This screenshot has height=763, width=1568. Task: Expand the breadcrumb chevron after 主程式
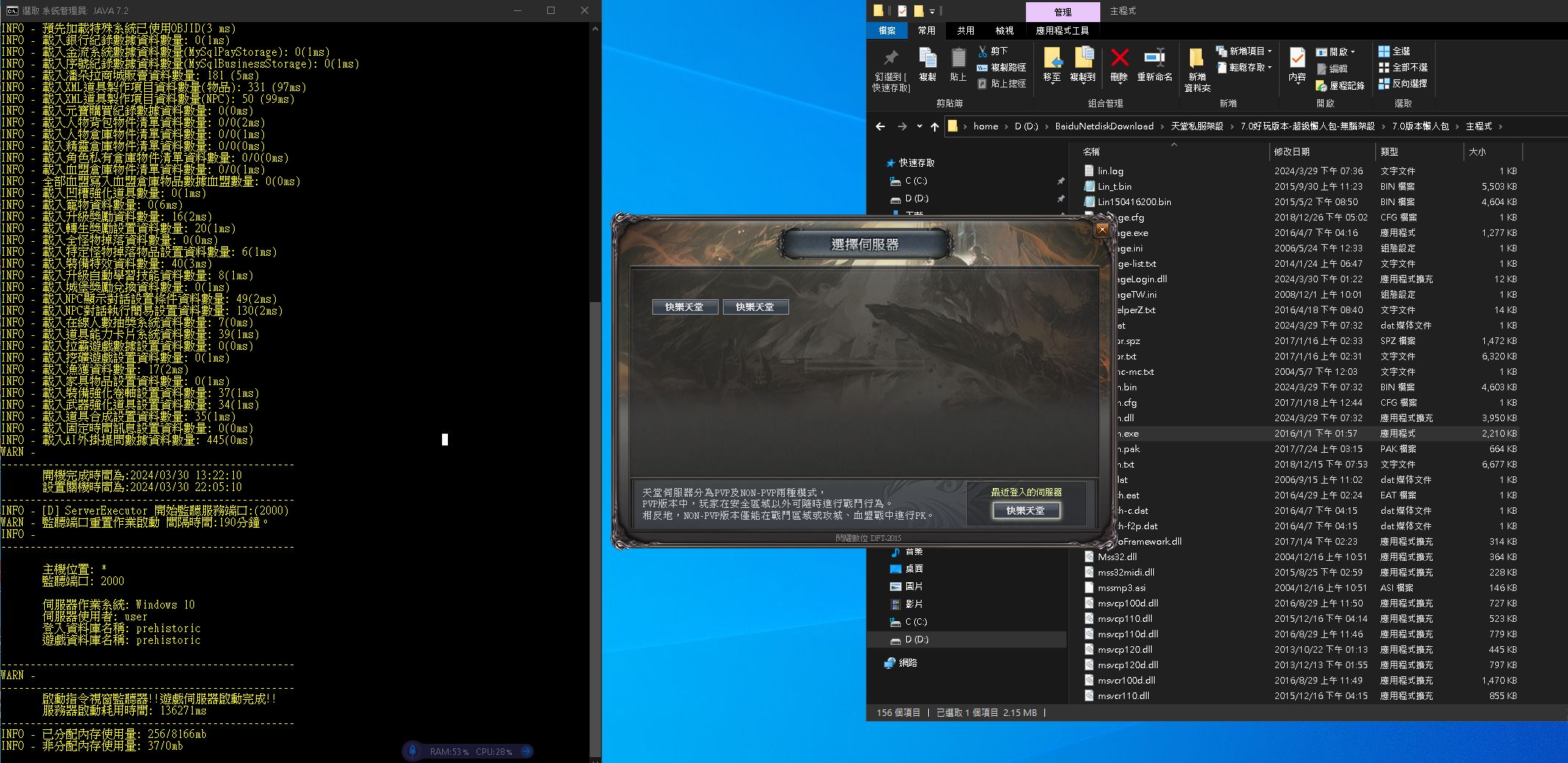[1501, 126]
